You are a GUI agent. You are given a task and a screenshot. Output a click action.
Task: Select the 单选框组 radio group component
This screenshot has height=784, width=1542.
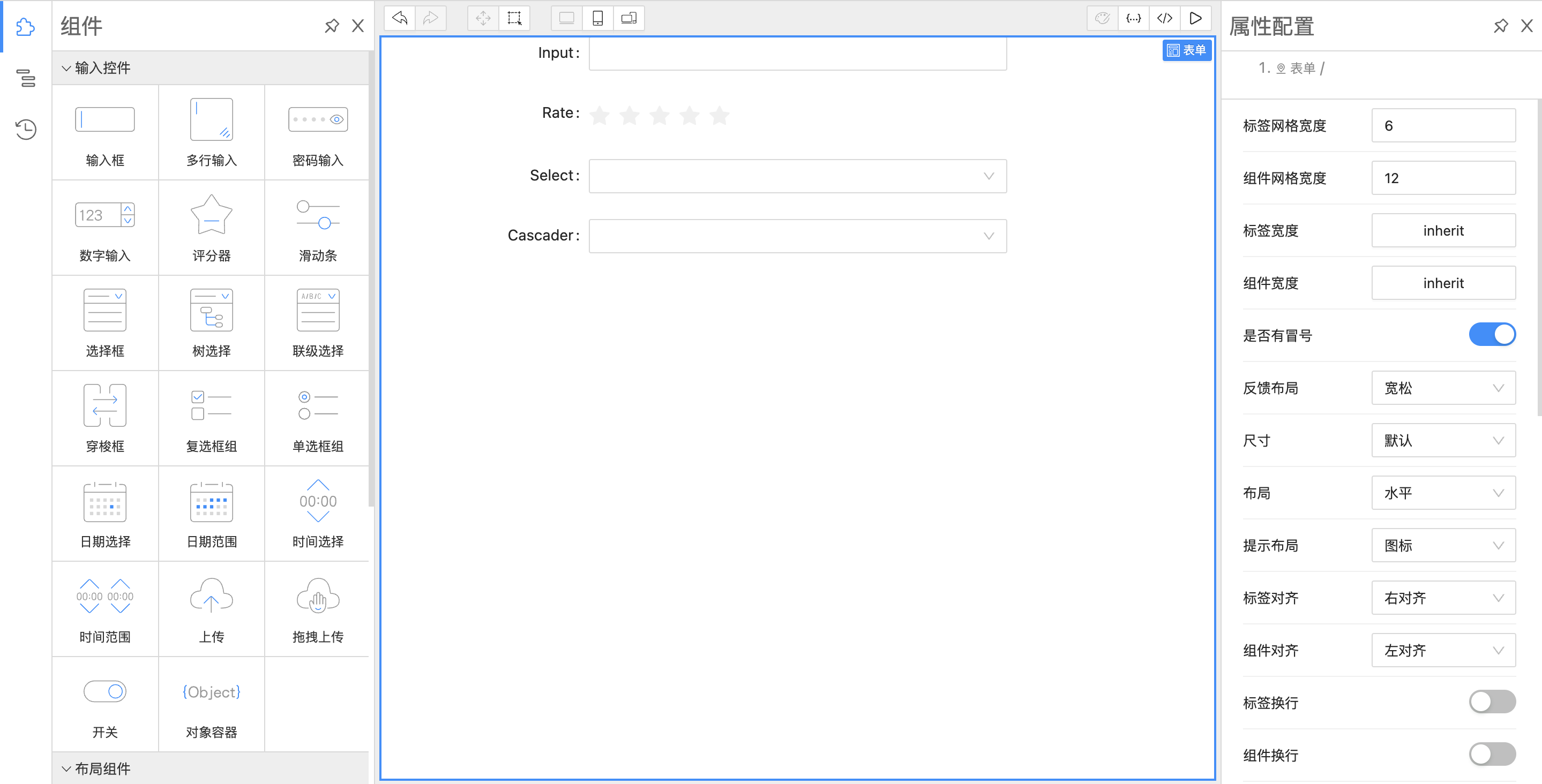(x=317, y=418)
